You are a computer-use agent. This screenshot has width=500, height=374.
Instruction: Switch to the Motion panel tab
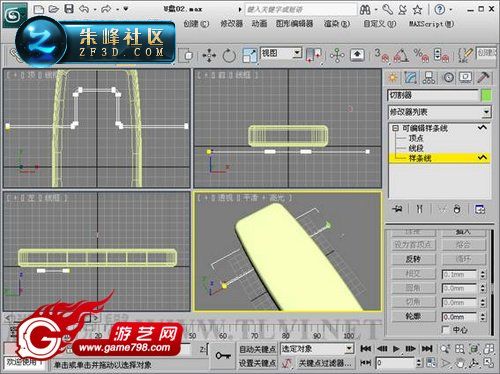[x=449, y=78]
